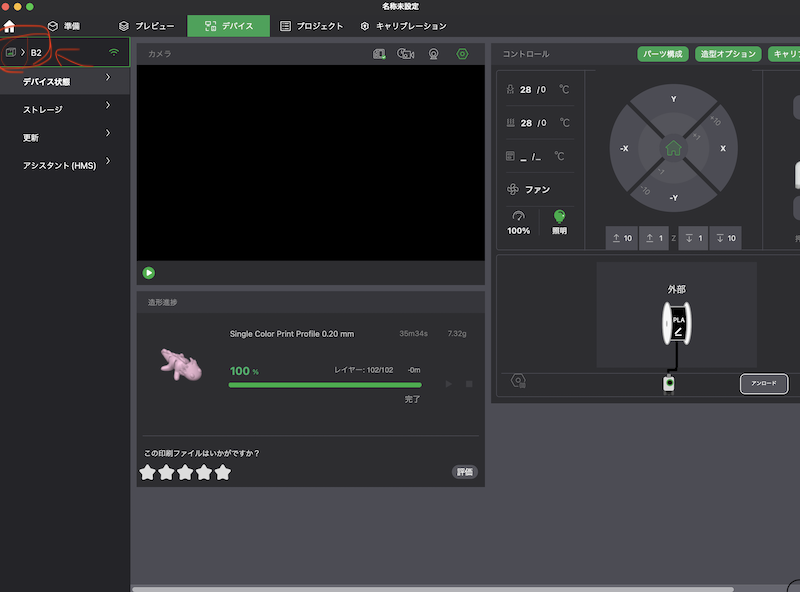This screenshot has height=592, width=800.
Task: Click the SD card storage status icon
Action: coord(379,54)
